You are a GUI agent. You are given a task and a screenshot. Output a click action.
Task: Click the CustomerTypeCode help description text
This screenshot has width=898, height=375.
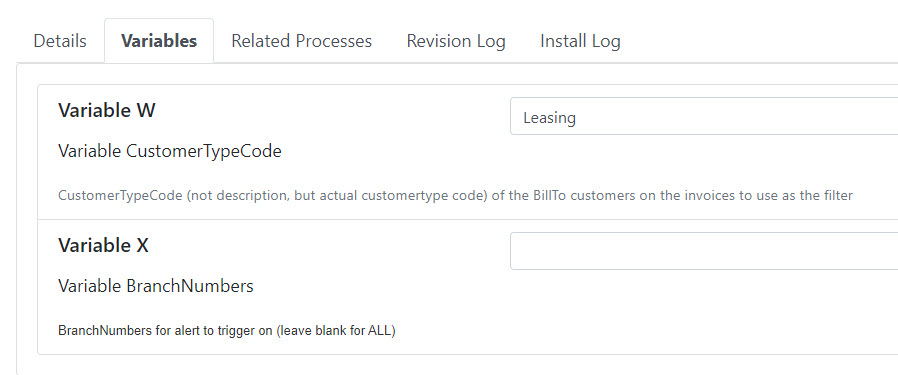455,196
